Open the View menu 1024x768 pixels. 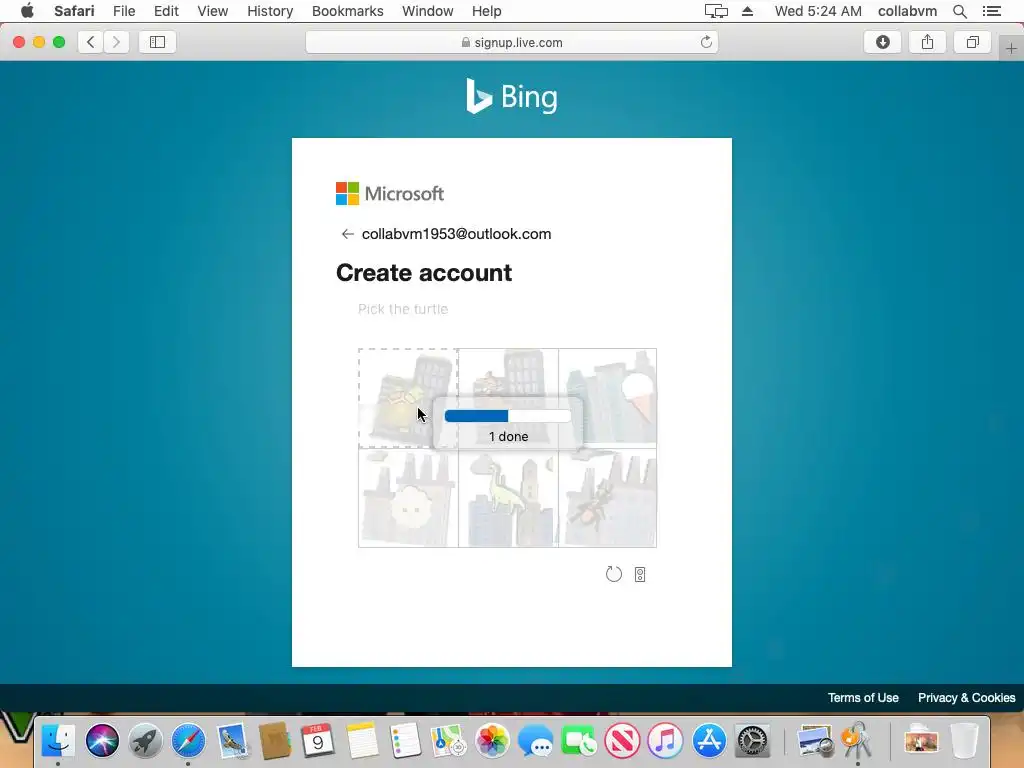pyautogui.click(x=213, y=11)
